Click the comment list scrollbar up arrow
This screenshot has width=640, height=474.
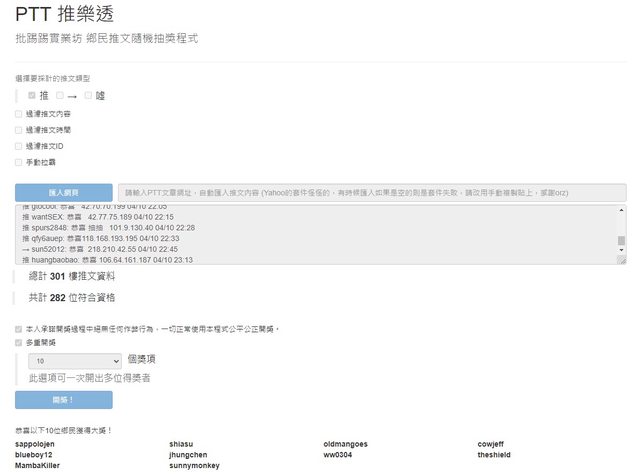621,209
